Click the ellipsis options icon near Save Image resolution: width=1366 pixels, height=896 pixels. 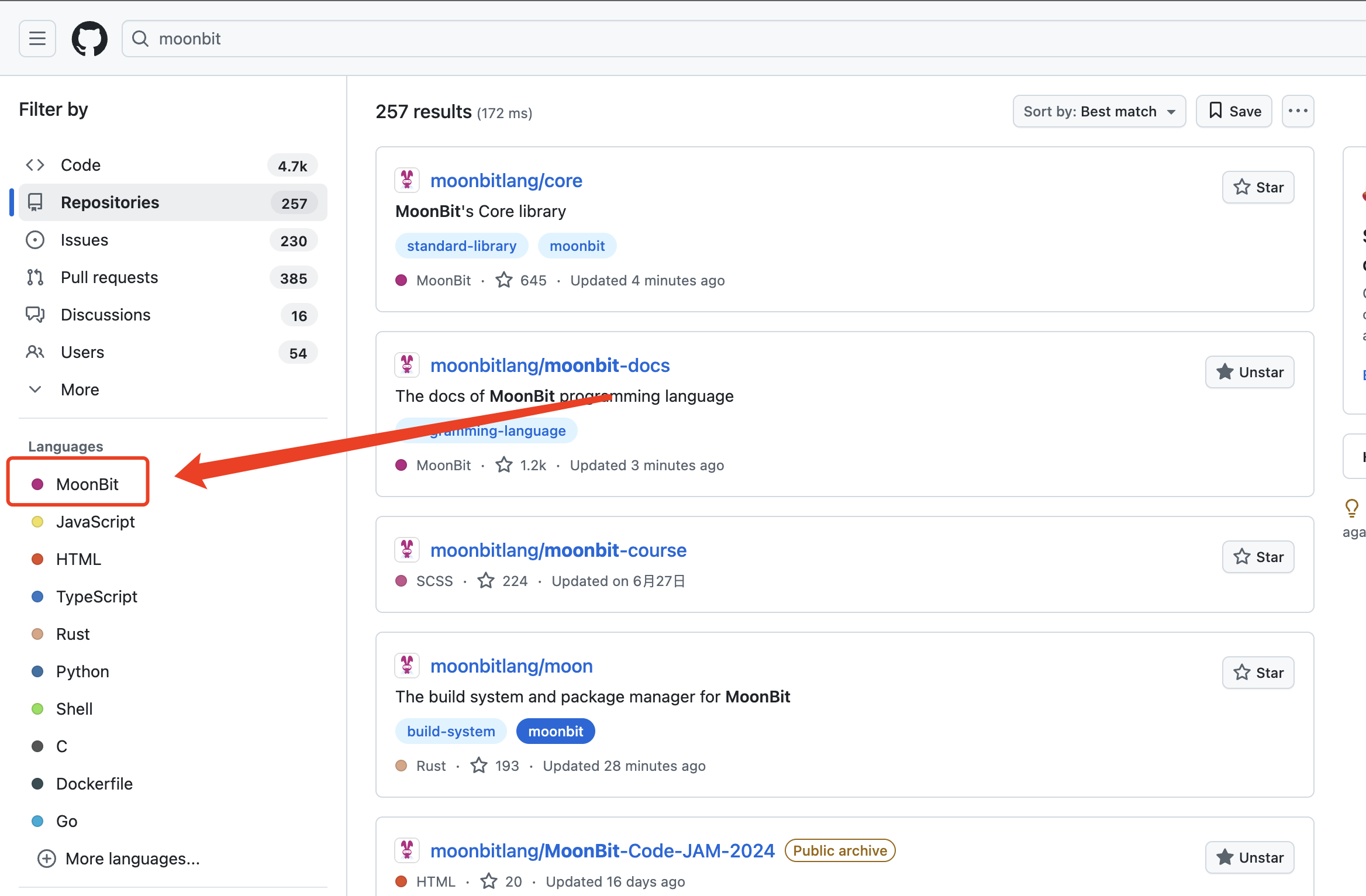1298,111
